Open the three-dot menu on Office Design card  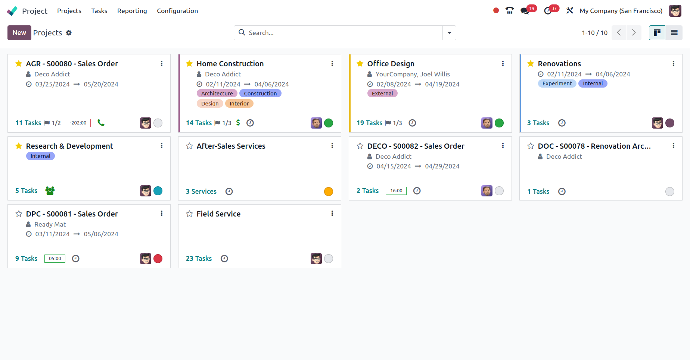503,63
